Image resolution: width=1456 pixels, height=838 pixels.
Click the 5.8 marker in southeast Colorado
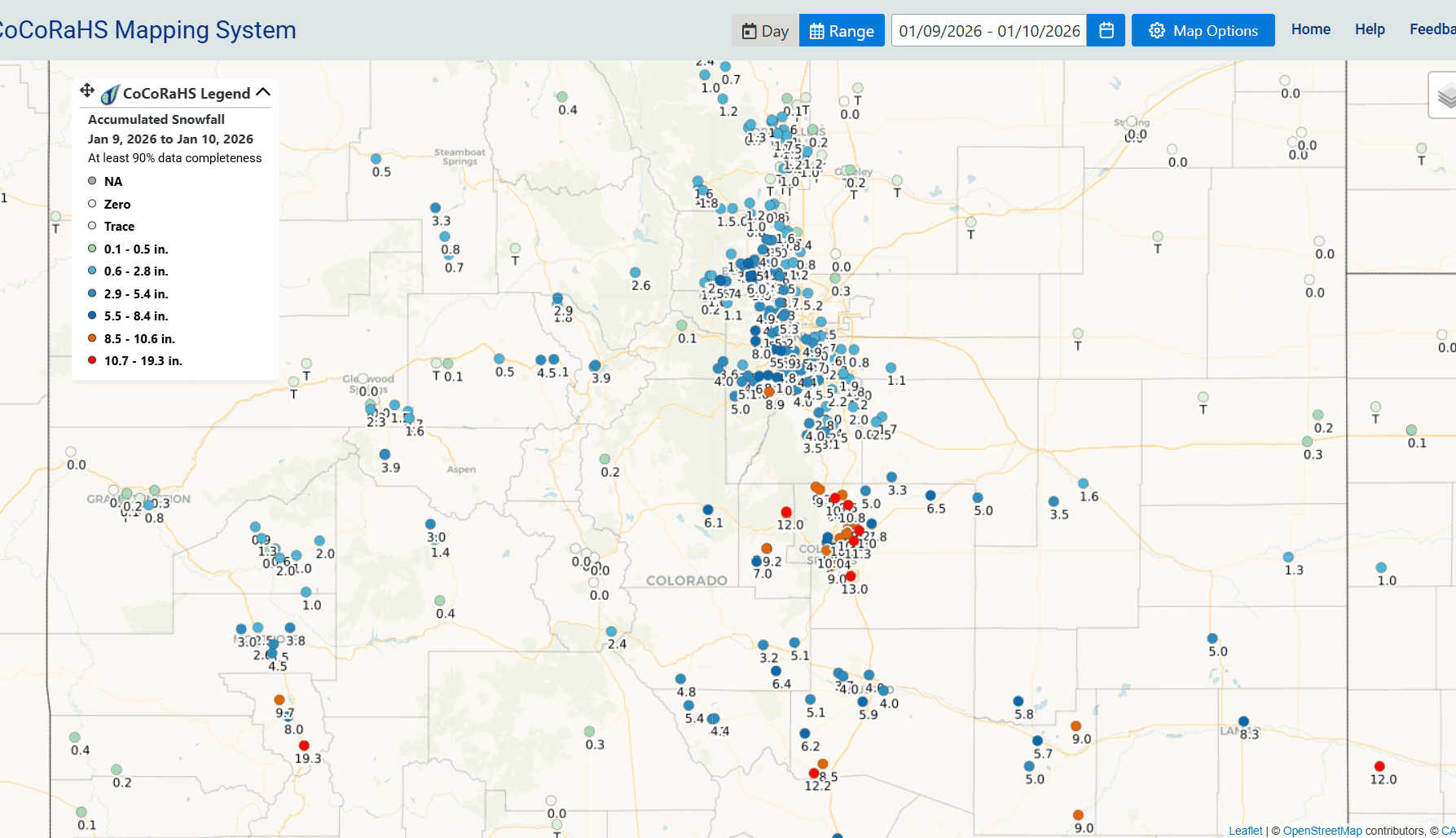(x=1018, y=701)
